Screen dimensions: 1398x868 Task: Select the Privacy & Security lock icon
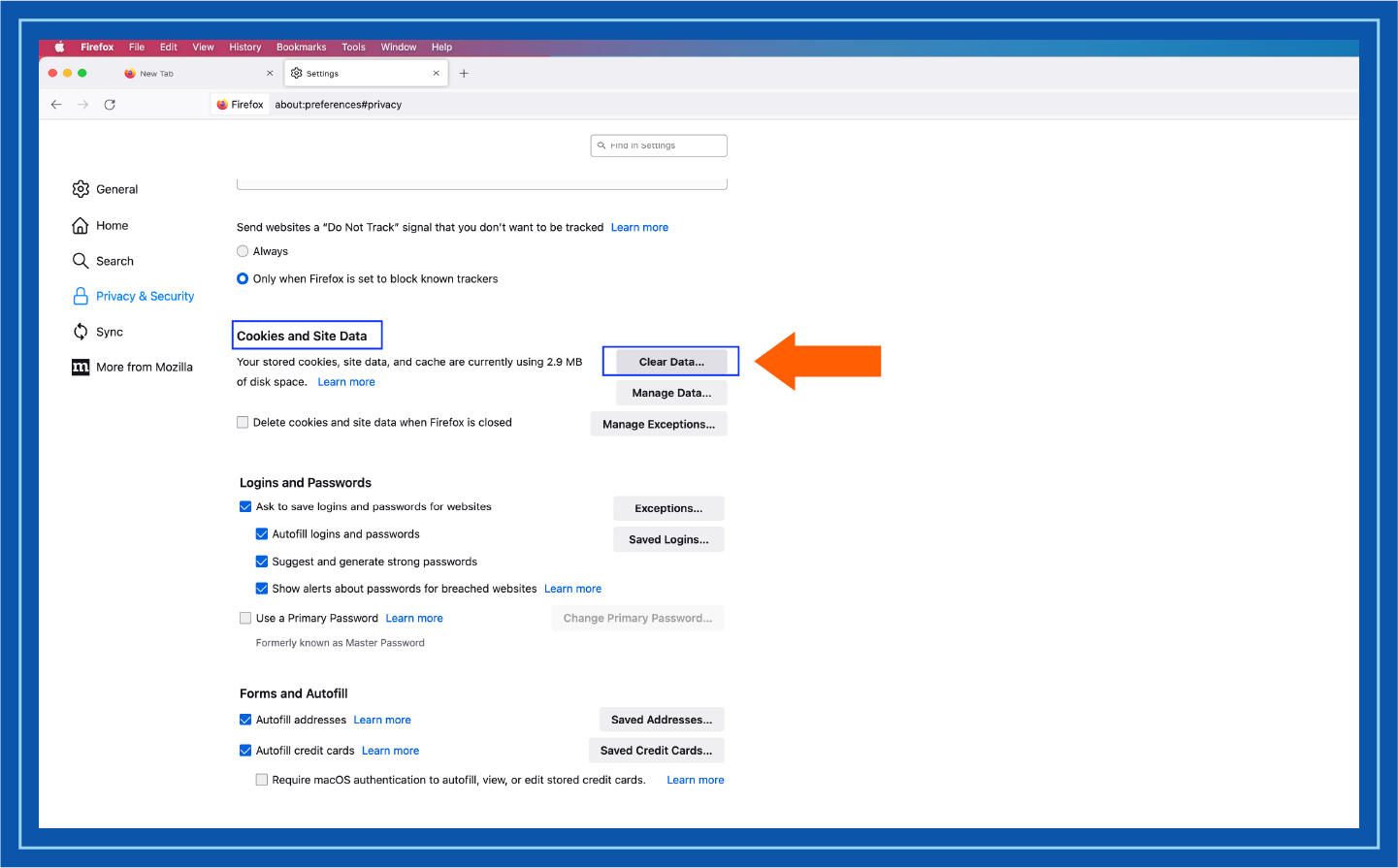(81, 296)
